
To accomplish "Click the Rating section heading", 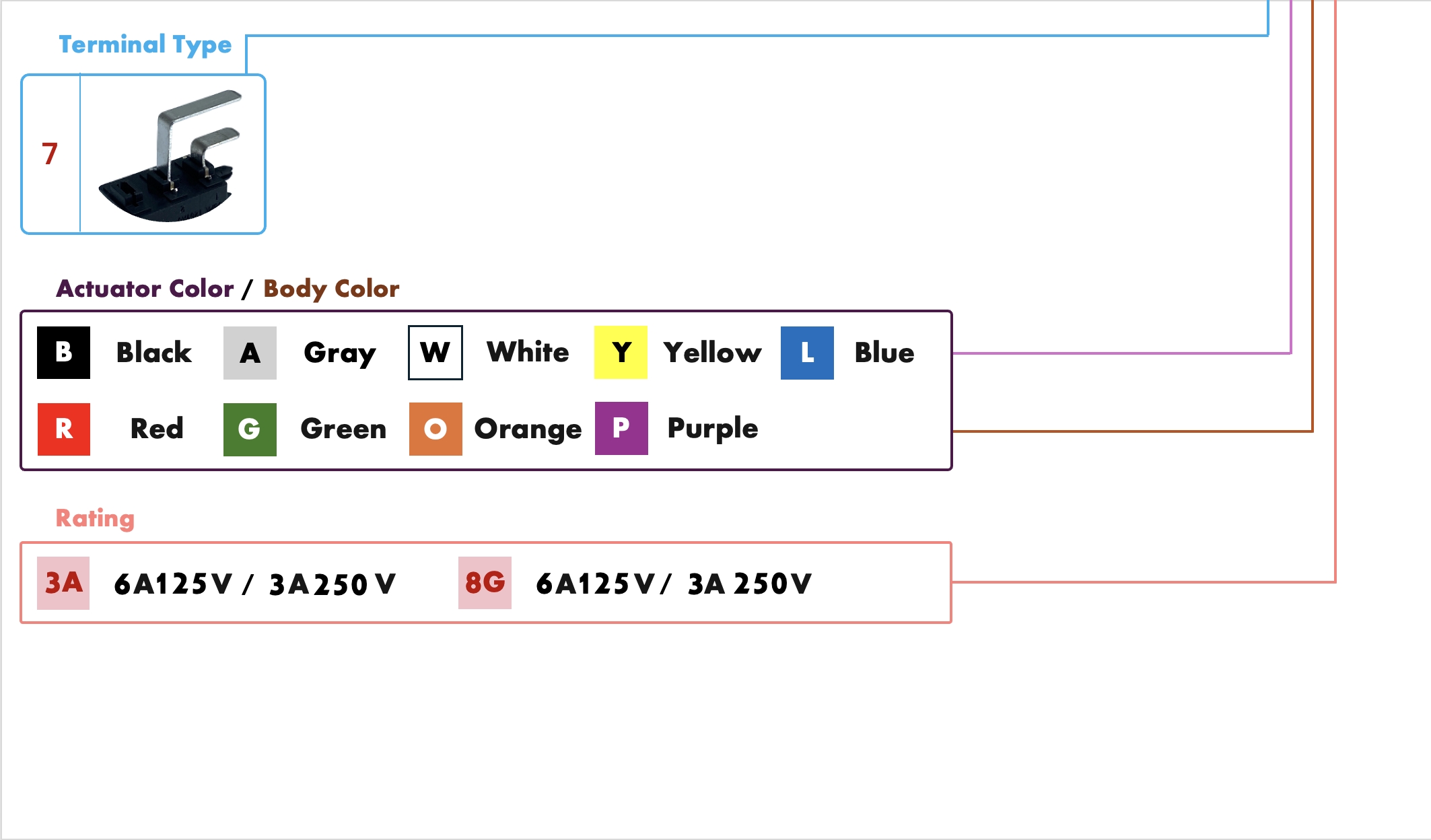I will [95, 518].
